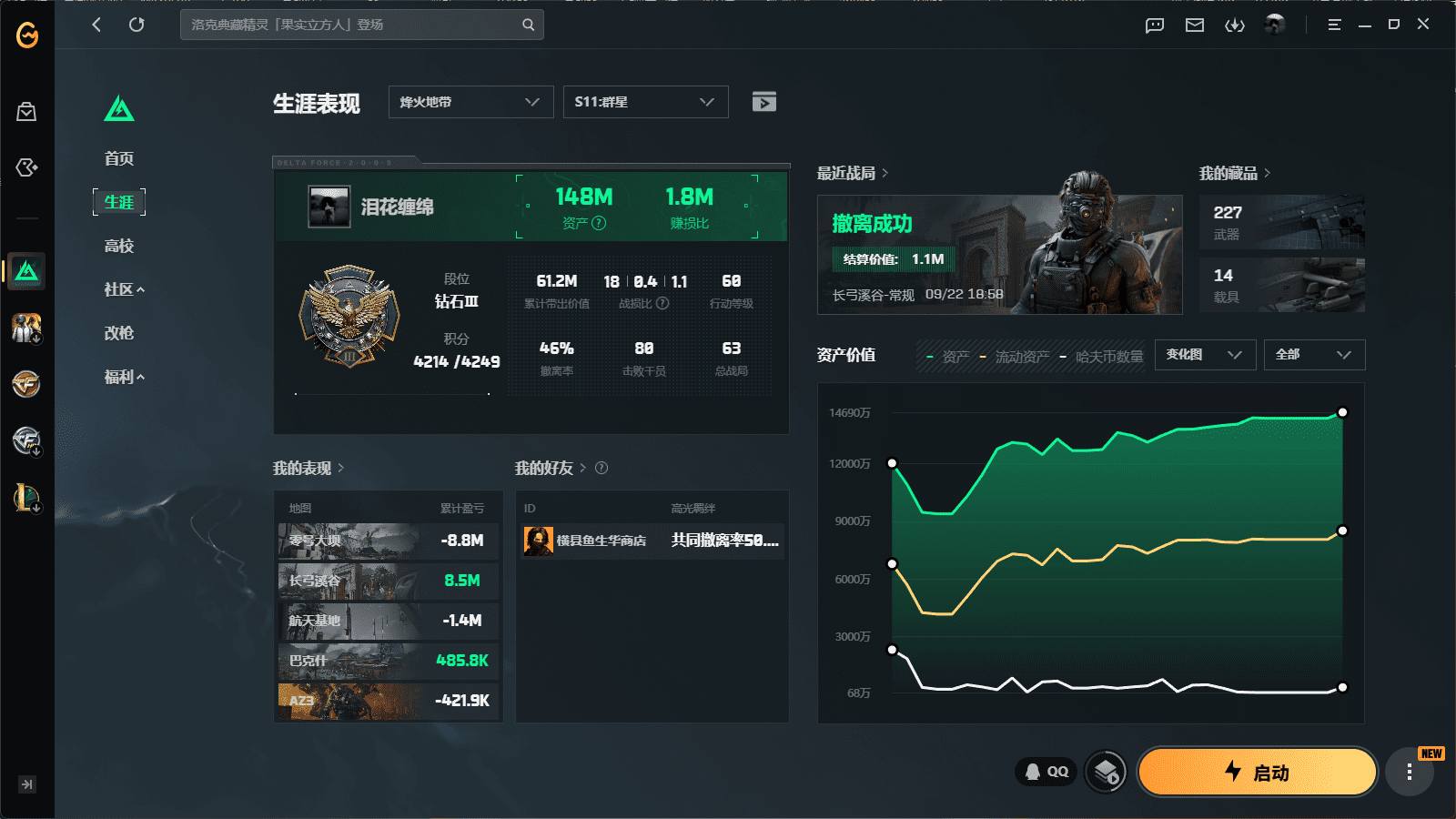Open the game tools box icon near 启动
The width and height of the screenshot is (1456, 819).
point(1107,773)
